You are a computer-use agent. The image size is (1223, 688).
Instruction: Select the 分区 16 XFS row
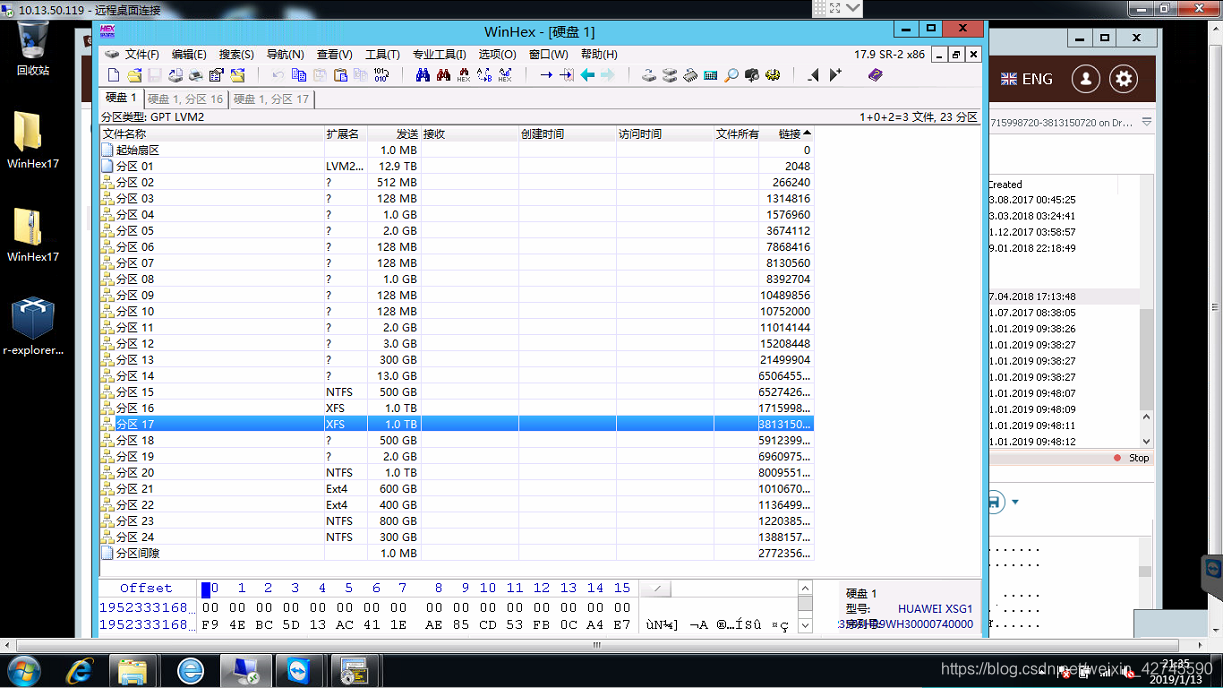click(x=456, y=408)
